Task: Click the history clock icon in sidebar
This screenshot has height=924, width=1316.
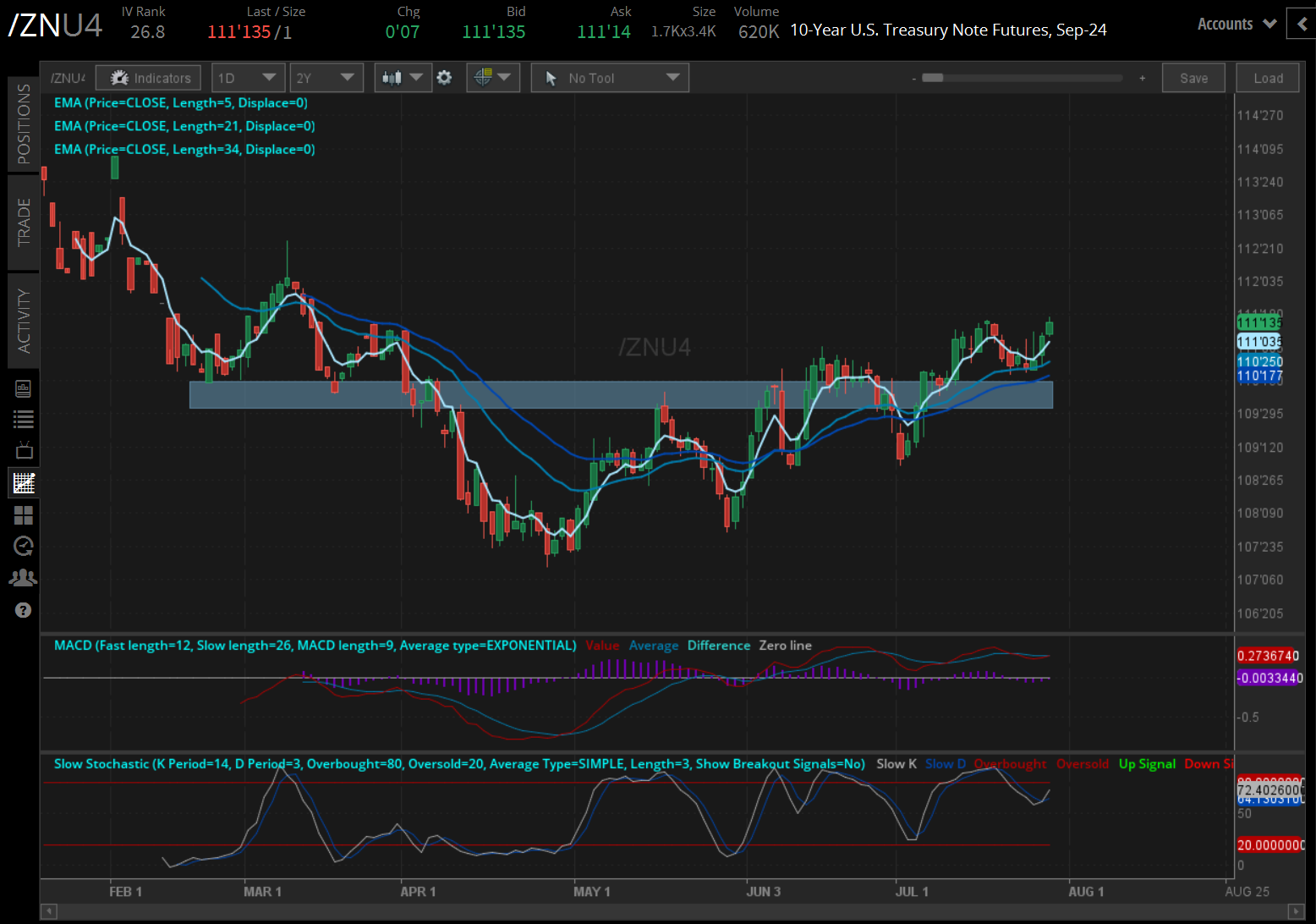Action: click(23, 546)
